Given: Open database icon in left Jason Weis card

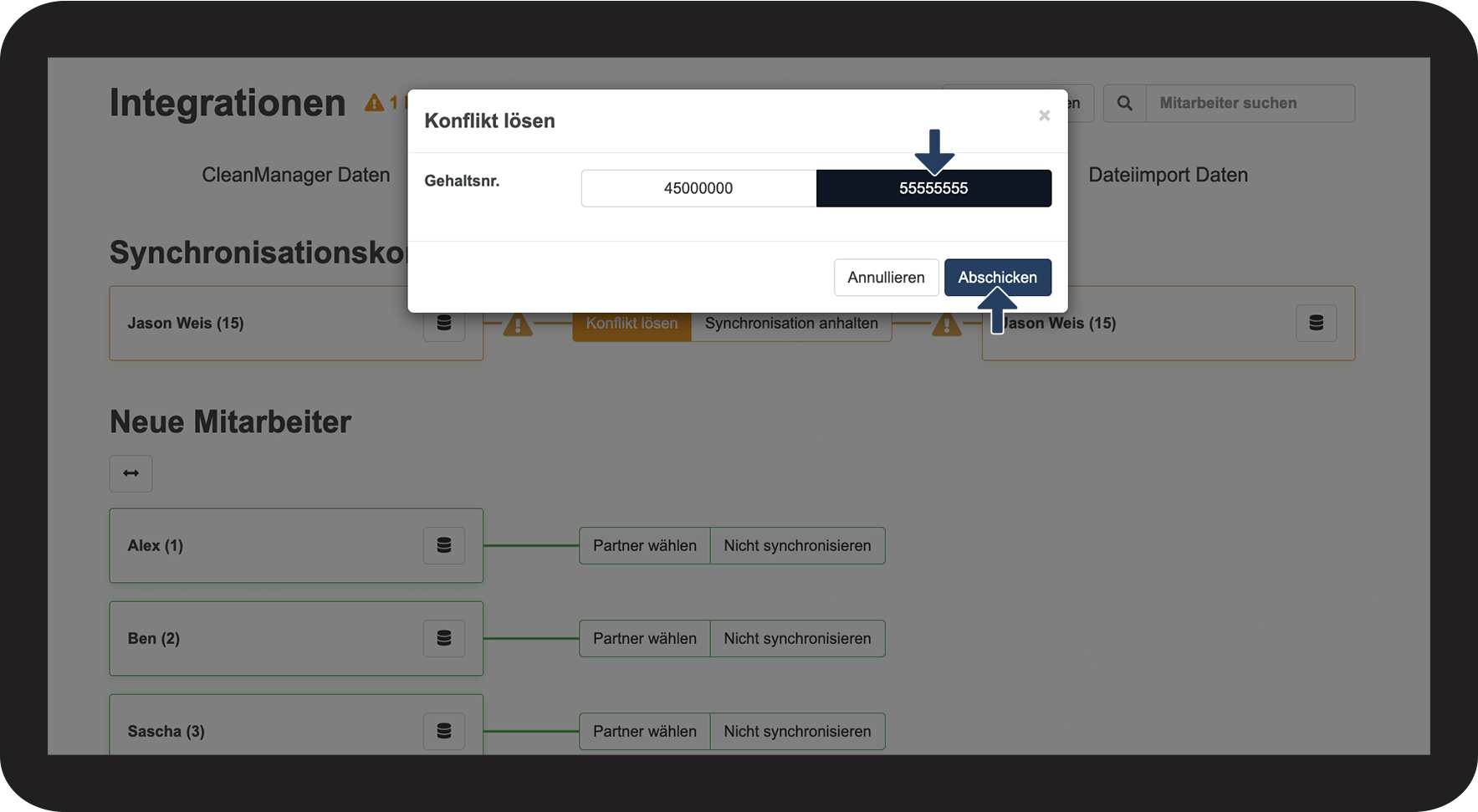Looking at the screenshot, I should click(444, 324).
